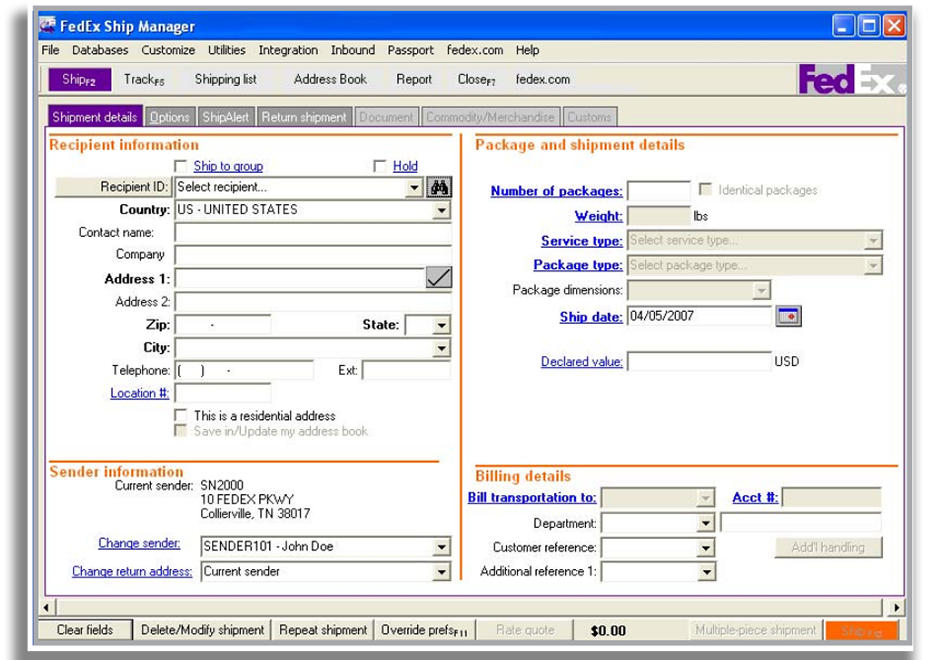Toggle the Identical packages checkbox
This screenshot has width=941, height=660.
click(706, 190)
